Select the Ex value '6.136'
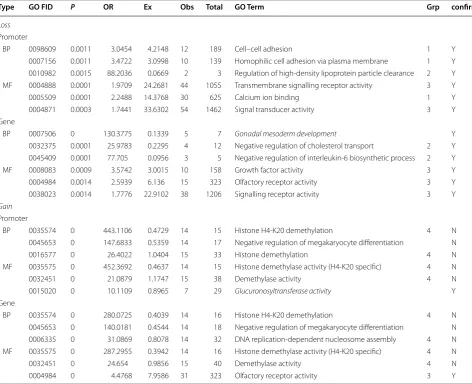This screenshot has height=384, width=472. (156, 182)
